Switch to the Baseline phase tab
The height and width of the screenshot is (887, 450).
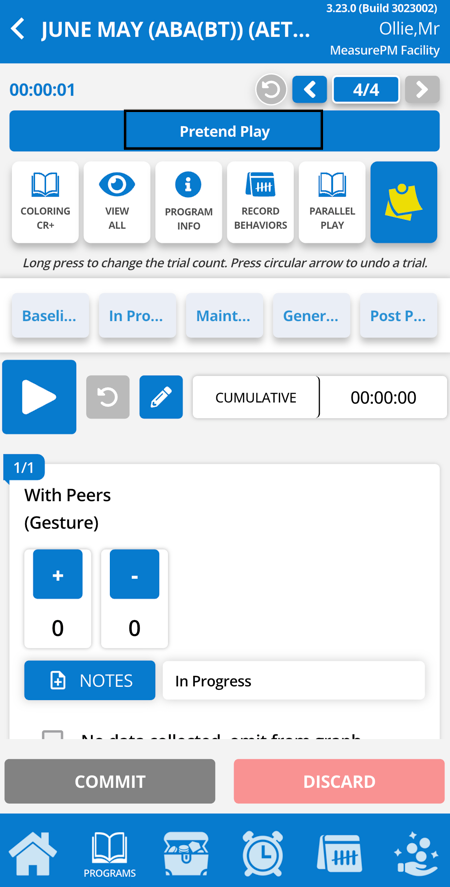pos(50,316)
